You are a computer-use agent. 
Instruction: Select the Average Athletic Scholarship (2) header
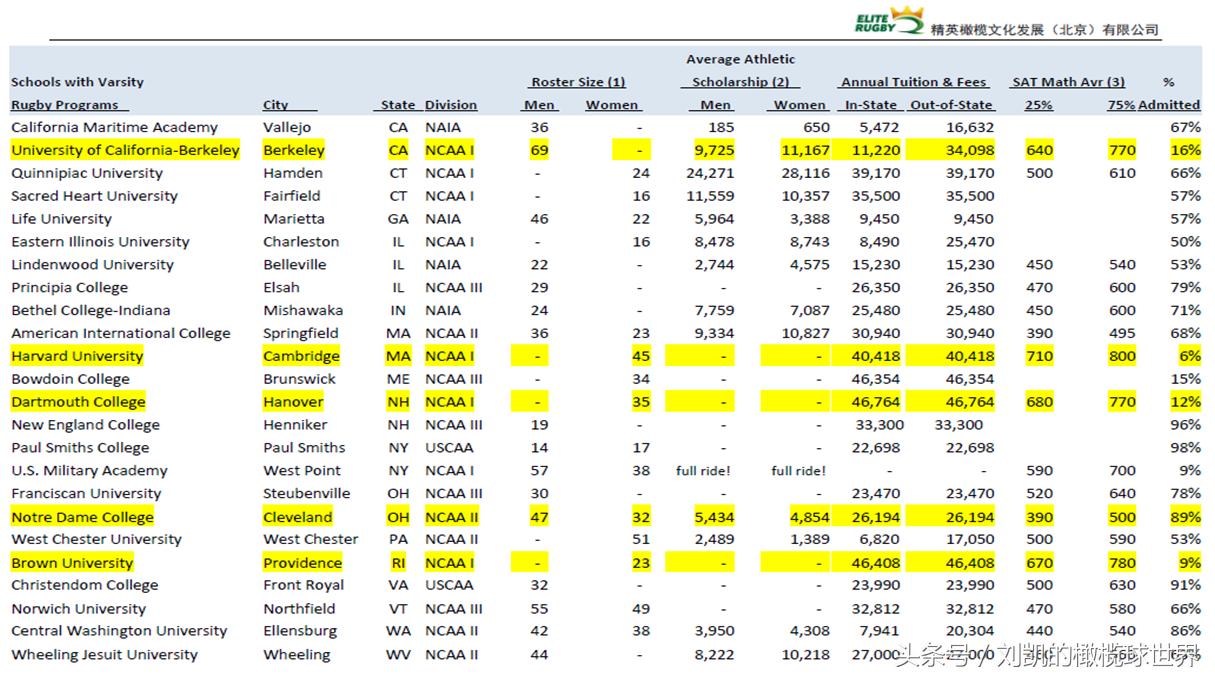coord(741,71)
